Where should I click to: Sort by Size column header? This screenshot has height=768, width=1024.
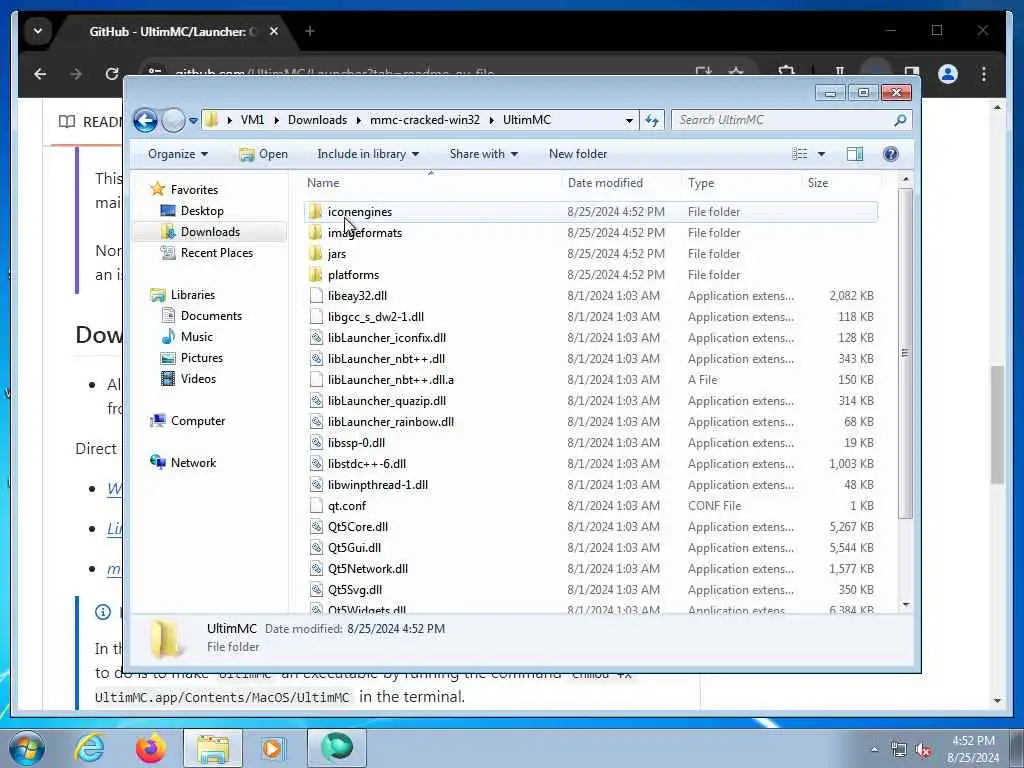point(840,184)
